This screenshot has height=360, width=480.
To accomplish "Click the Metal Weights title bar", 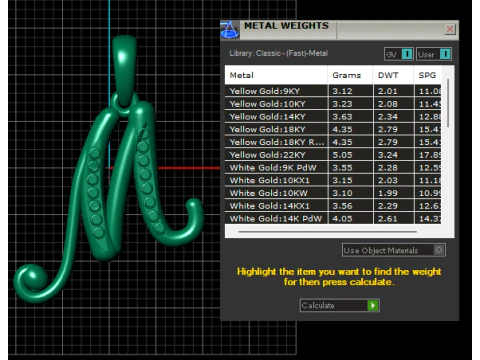I will 340,30.
